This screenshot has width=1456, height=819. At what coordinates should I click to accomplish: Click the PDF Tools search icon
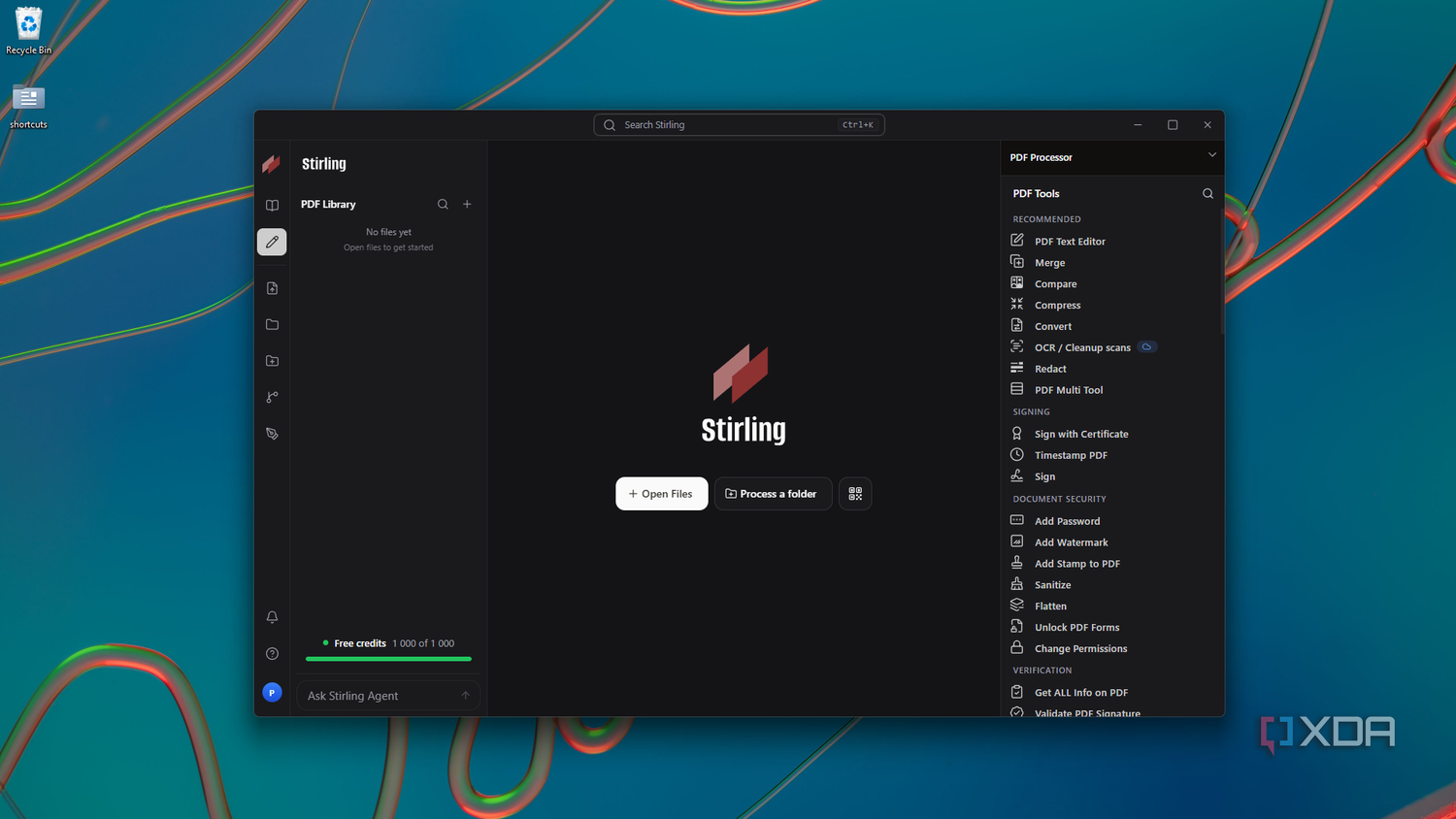(1208, 193)
